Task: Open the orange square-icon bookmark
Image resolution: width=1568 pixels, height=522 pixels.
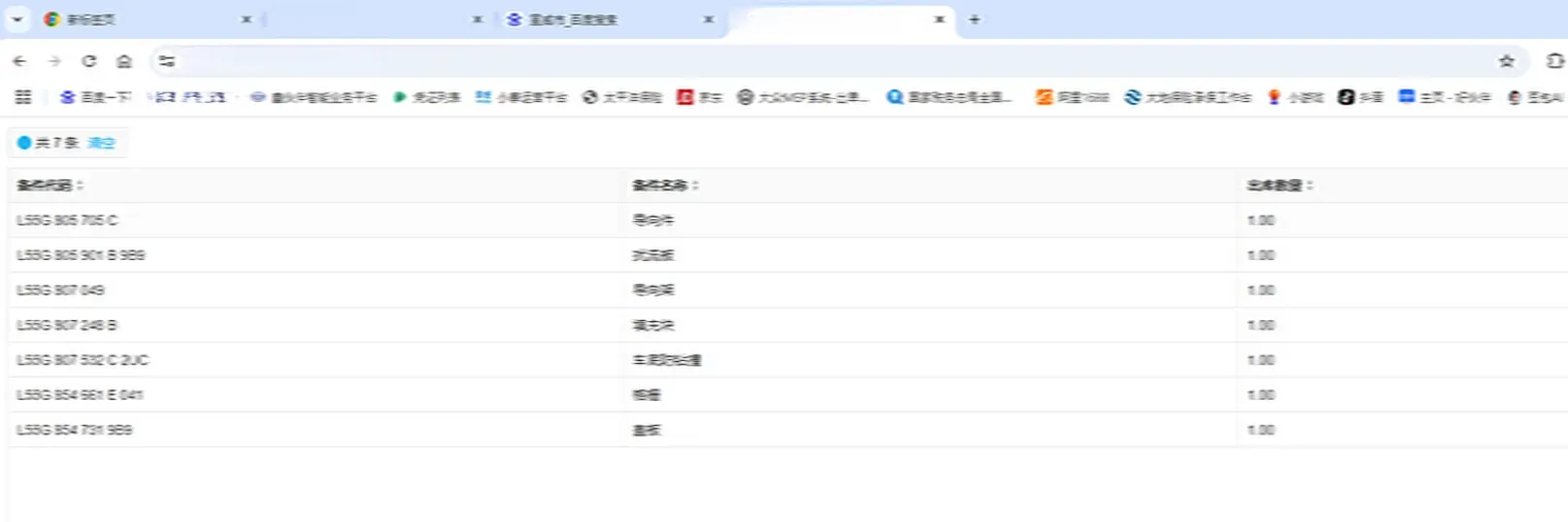Action: pyautogui.click(x=1072, y=97)
